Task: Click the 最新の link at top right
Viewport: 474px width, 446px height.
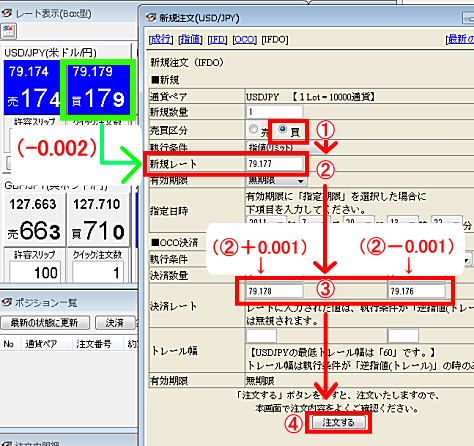Action: (x=460, y=39)
